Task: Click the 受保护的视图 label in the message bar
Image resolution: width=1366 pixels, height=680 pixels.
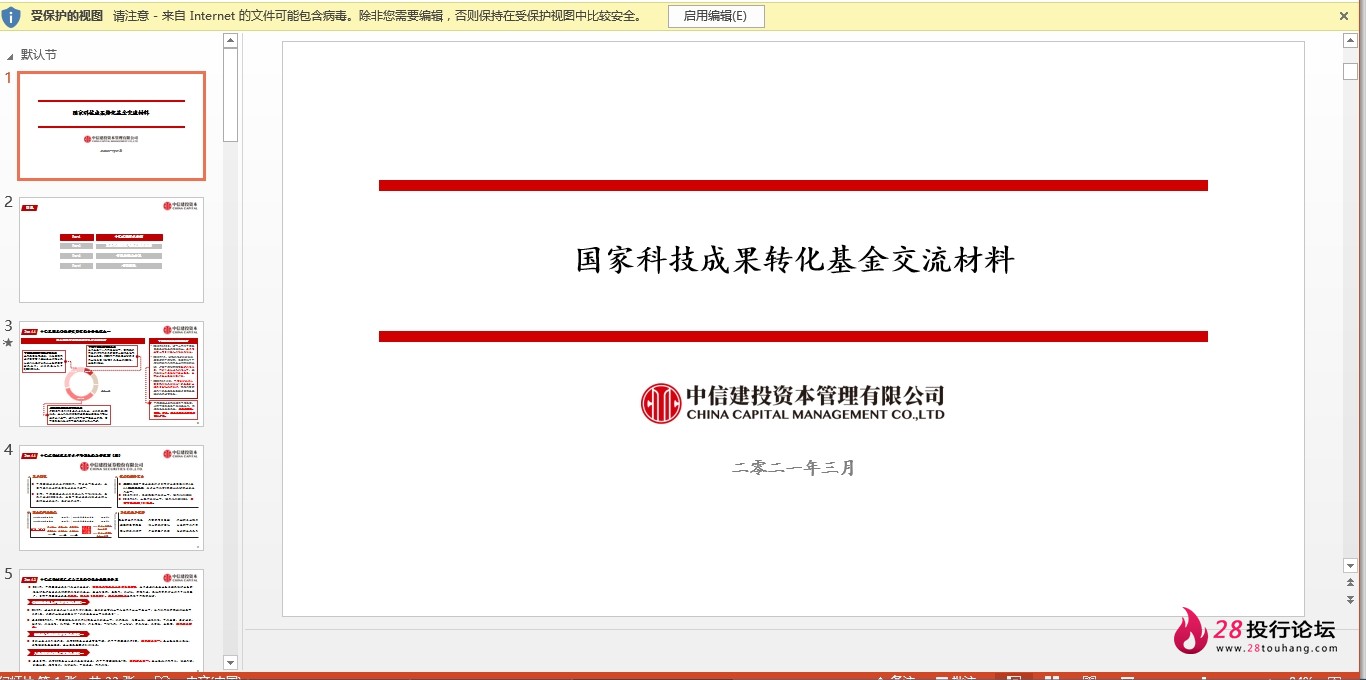Action: tap(67, 16)
